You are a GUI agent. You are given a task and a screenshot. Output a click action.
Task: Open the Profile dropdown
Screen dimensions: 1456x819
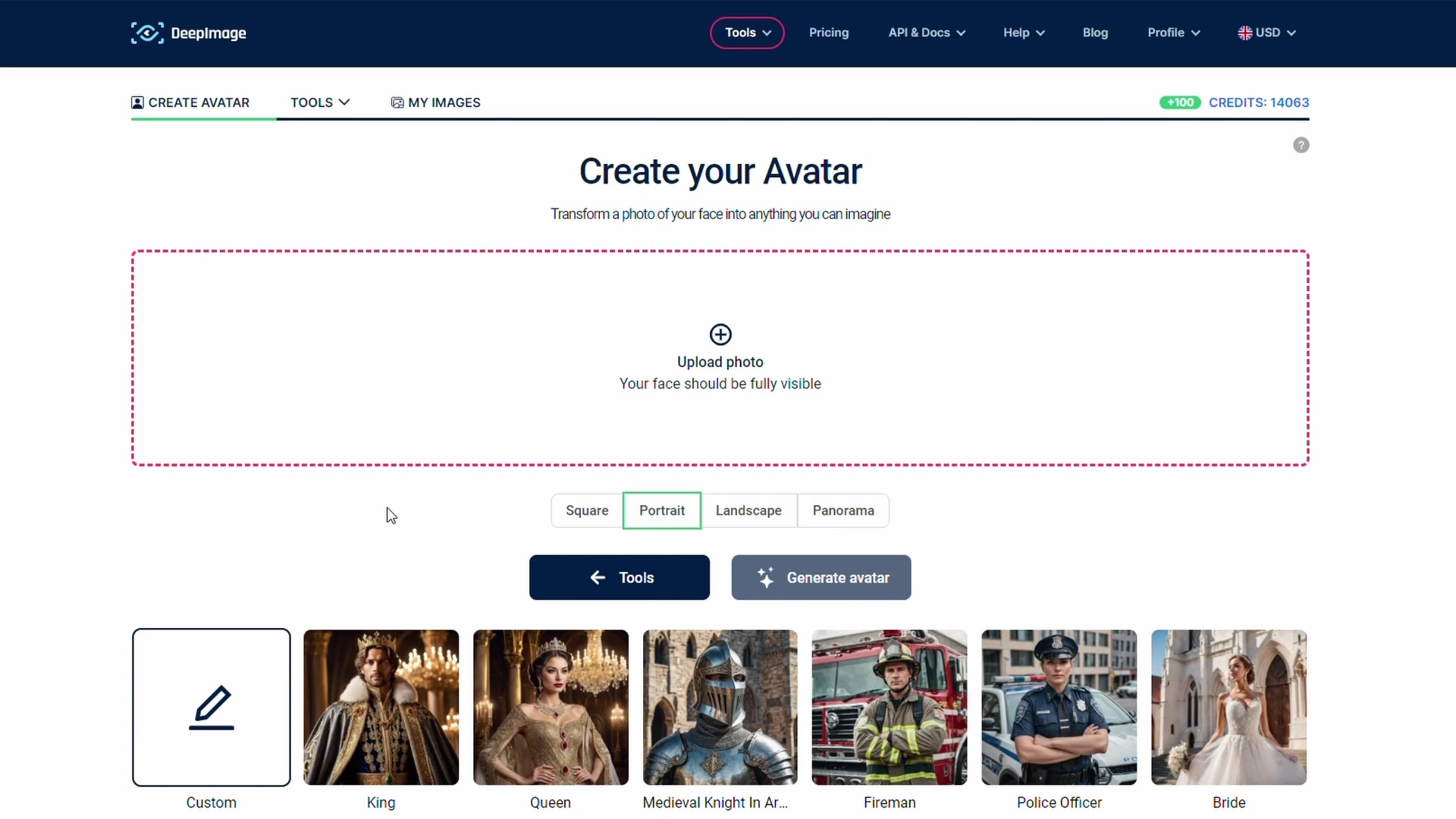[1173, 33]
